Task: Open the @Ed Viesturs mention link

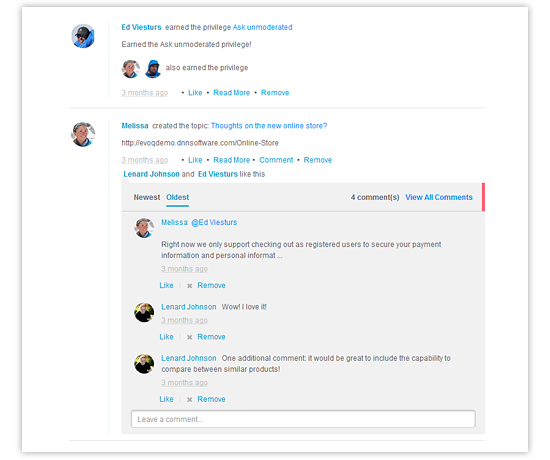Action: (x=214, y=222)
